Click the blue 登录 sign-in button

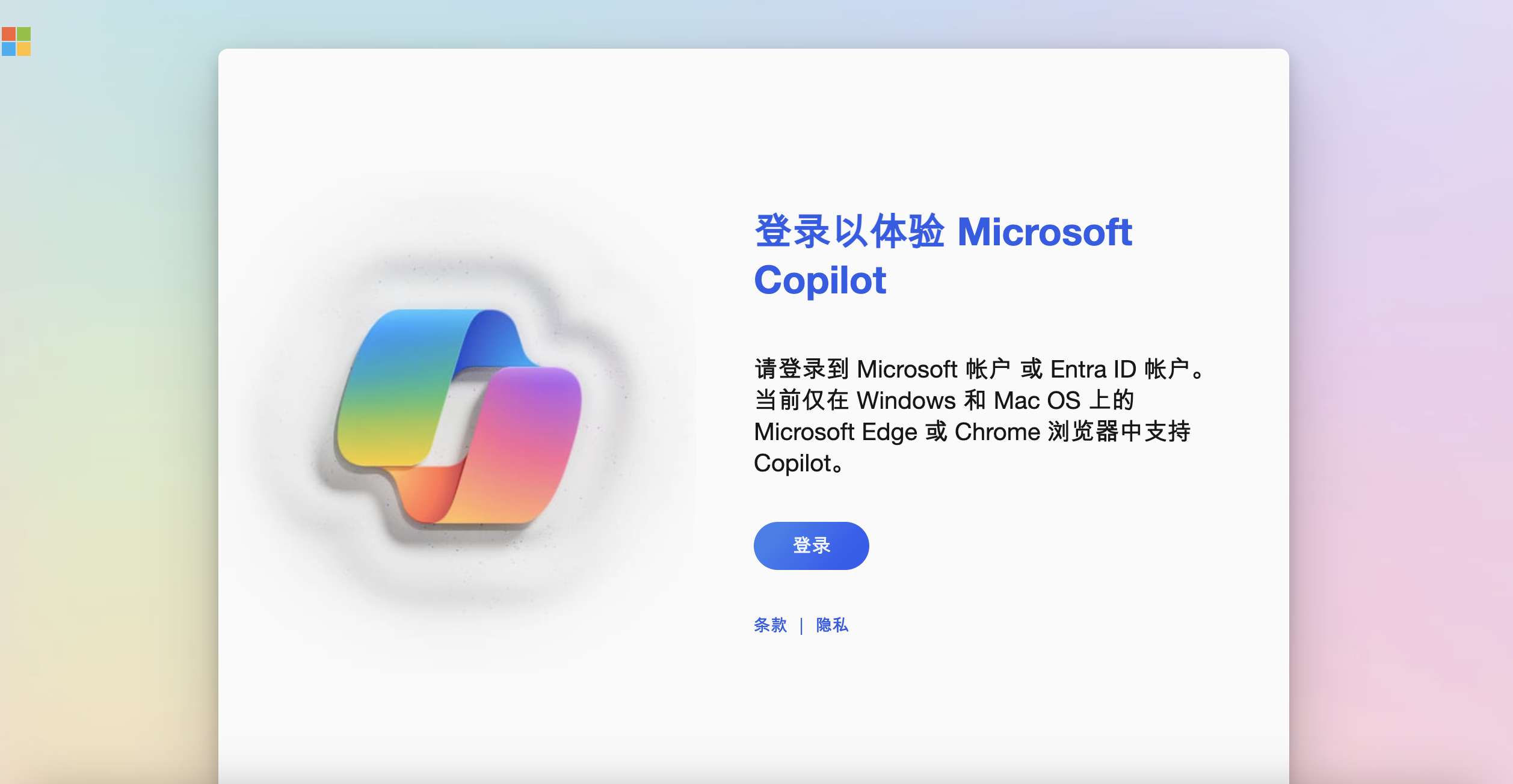pos(811,545)
